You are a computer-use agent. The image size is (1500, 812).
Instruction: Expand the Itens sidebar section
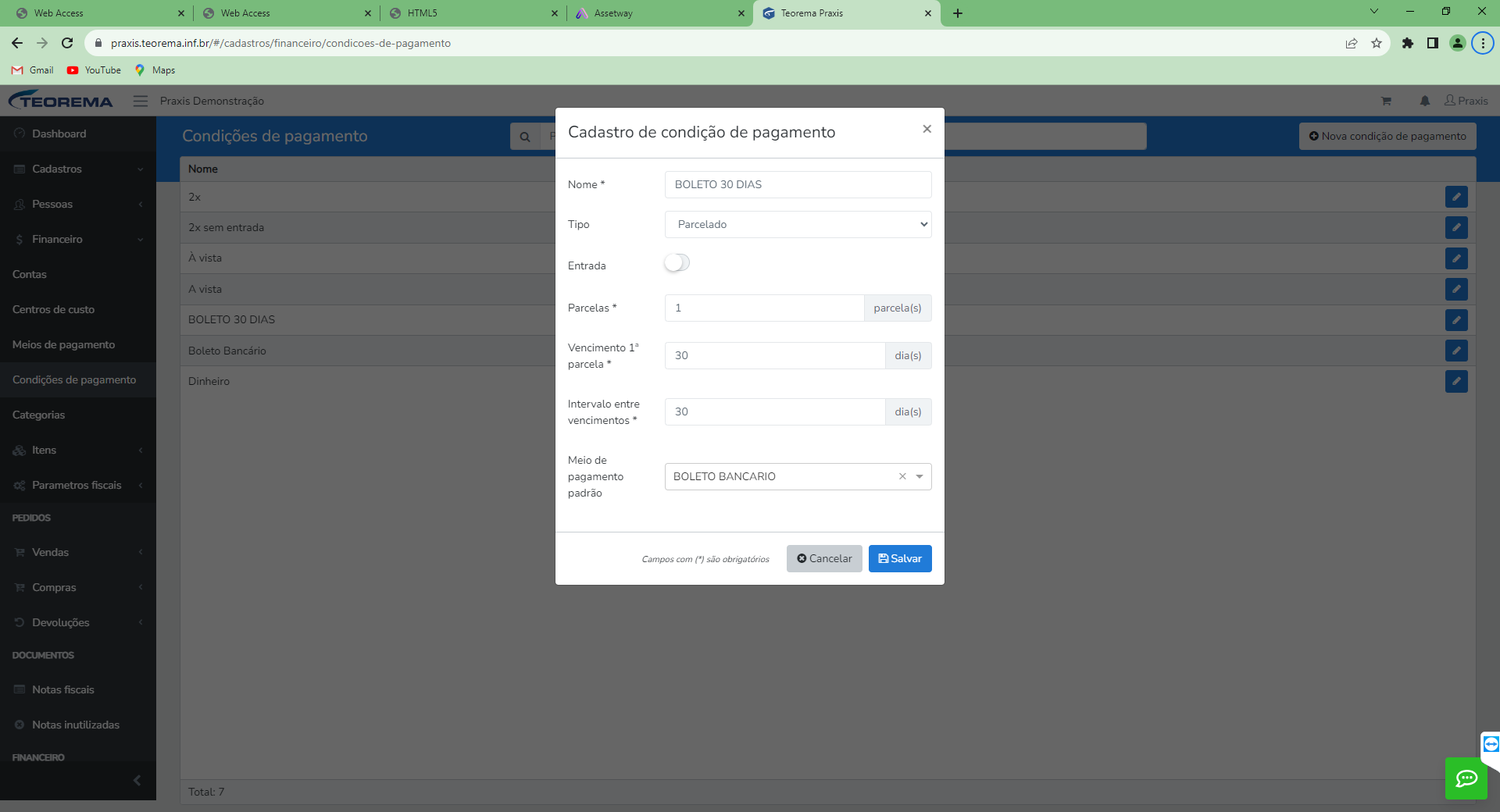[x=78, y=450]
